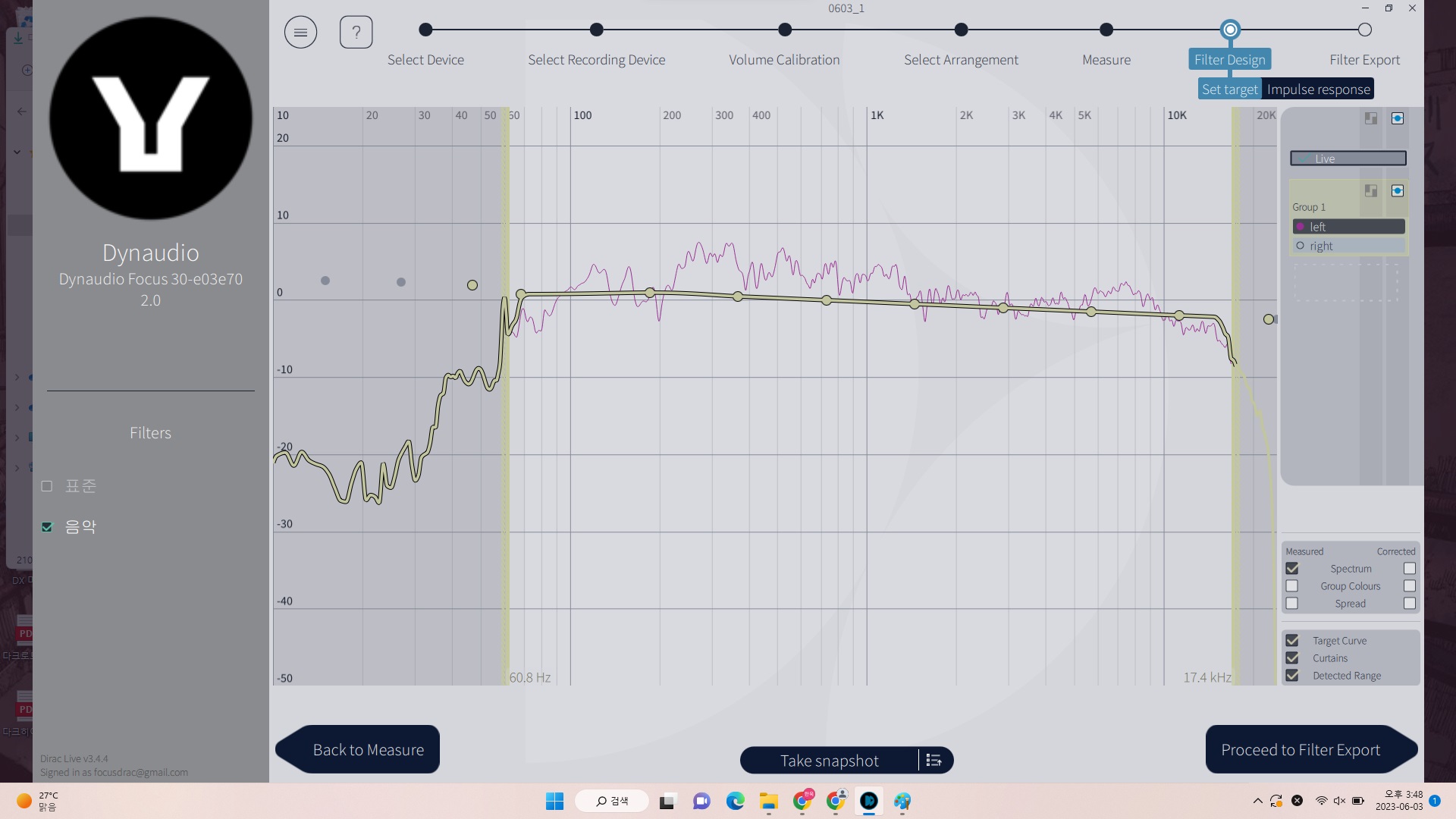Click the help question mark icon
The width and height of the screenshot is (1456, 819).
point(356,32)
